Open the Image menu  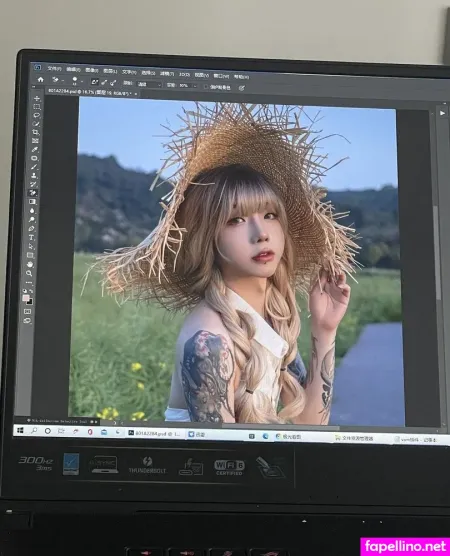92,70
